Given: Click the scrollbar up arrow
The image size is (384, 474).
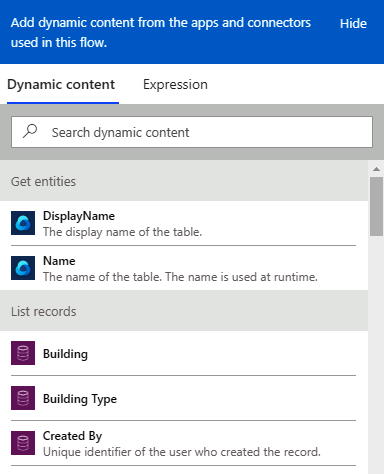Looking at the screenshot, I should click(x=376, y=169).
